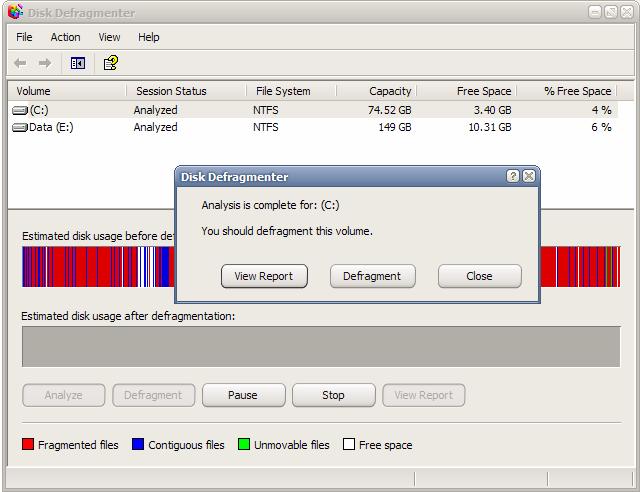Sort by Session Status column header

tap(187, 91)
